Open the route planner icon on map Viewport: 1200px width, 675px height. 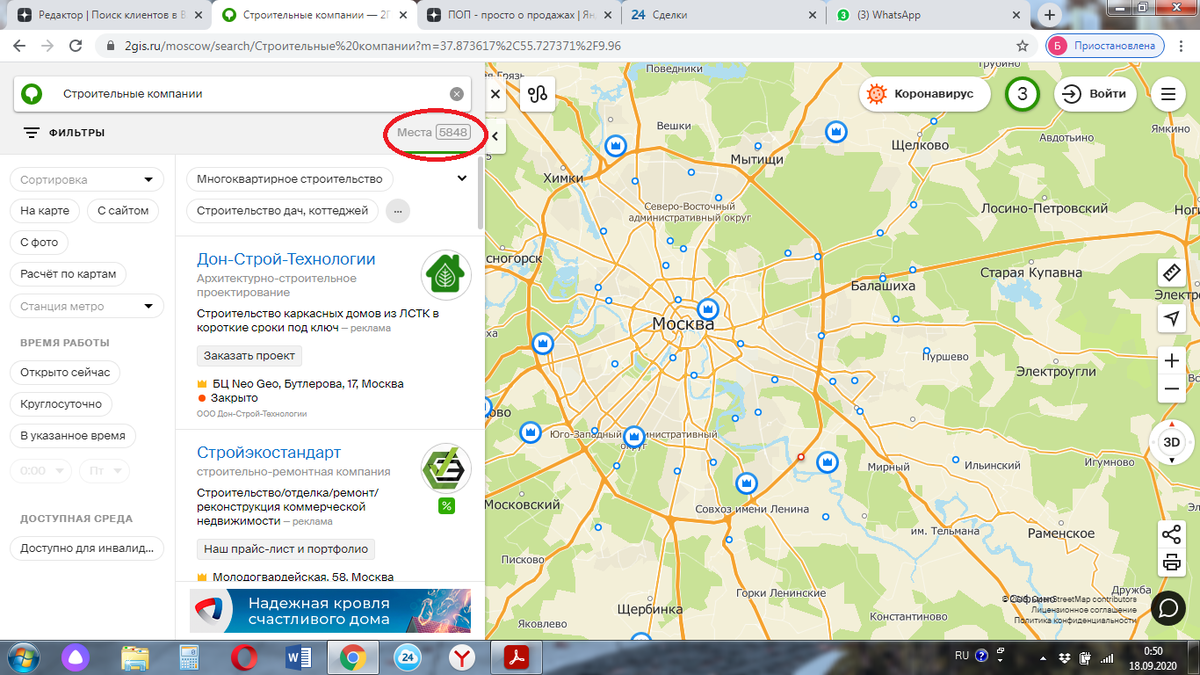539,95
